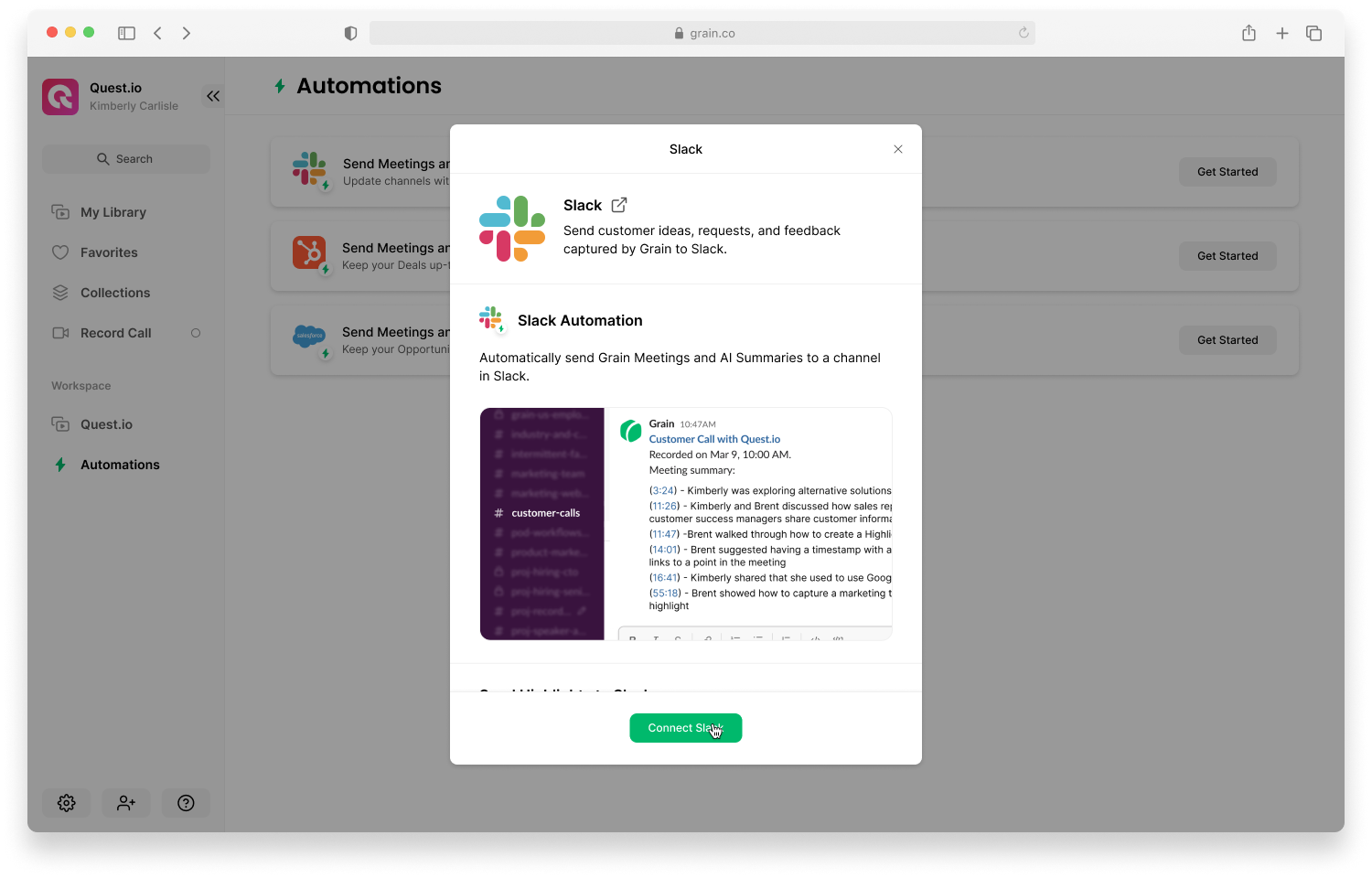Open the Slack integration page via external-link icon

tap(620, 204)
